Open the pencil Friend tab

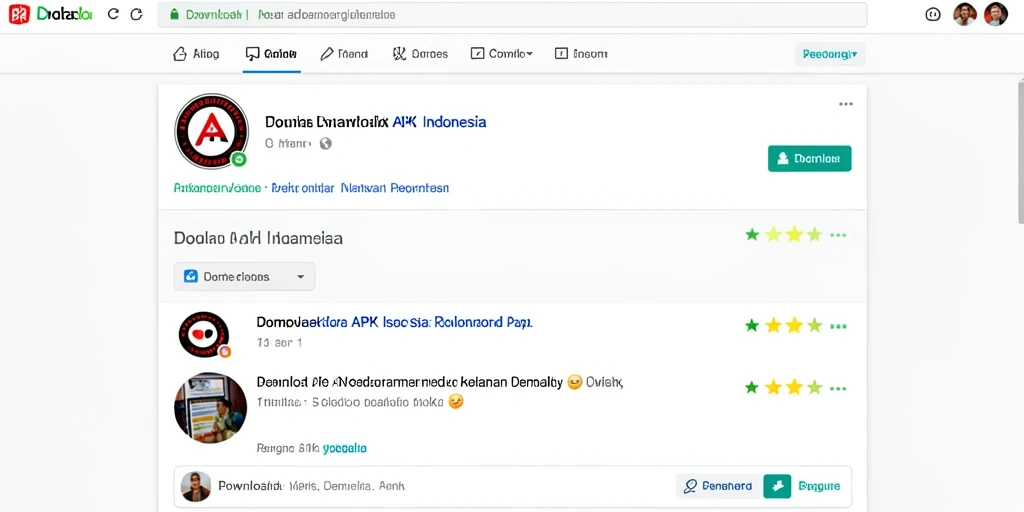tap(344, 54)
